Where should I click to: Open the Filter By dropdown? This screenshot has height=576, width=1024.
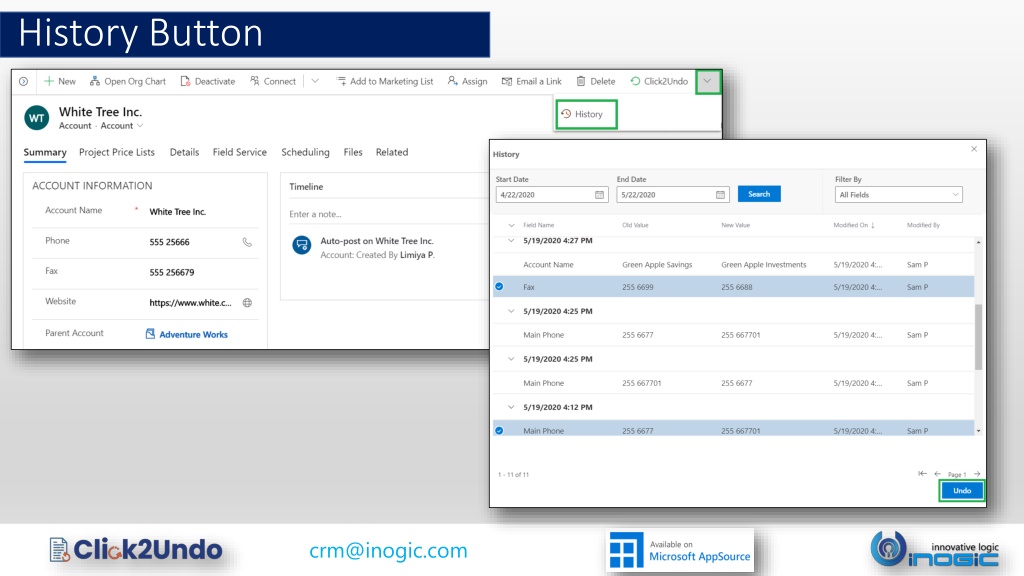coord(899,195)
